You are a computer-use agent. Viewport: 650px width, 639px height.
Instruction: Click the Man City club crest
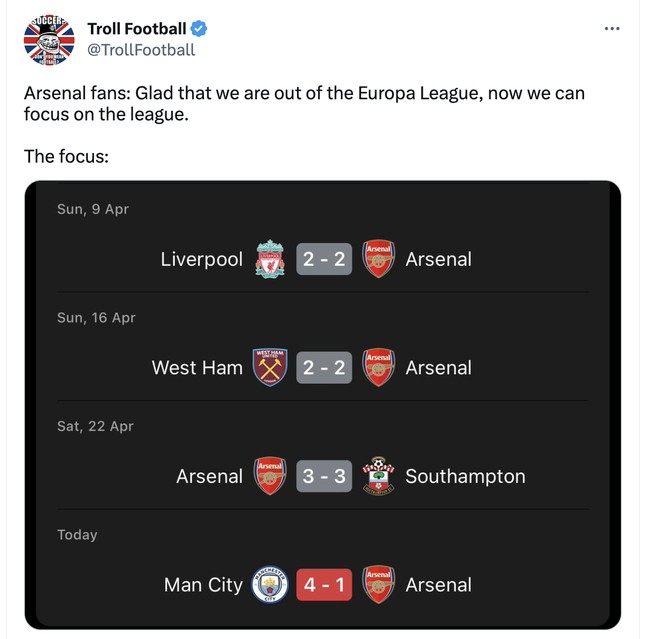[270, 585]
